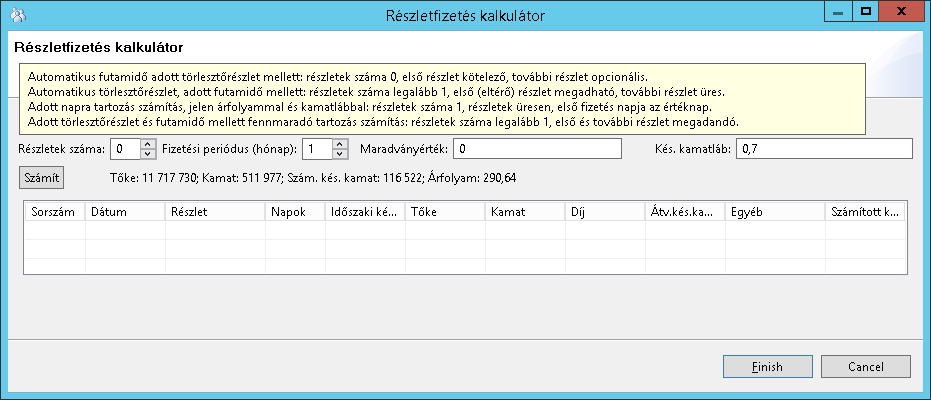This screenshot has height=400, width=931.
Task: Click the Részletek száma number field
Action: (x=127, y=148)
